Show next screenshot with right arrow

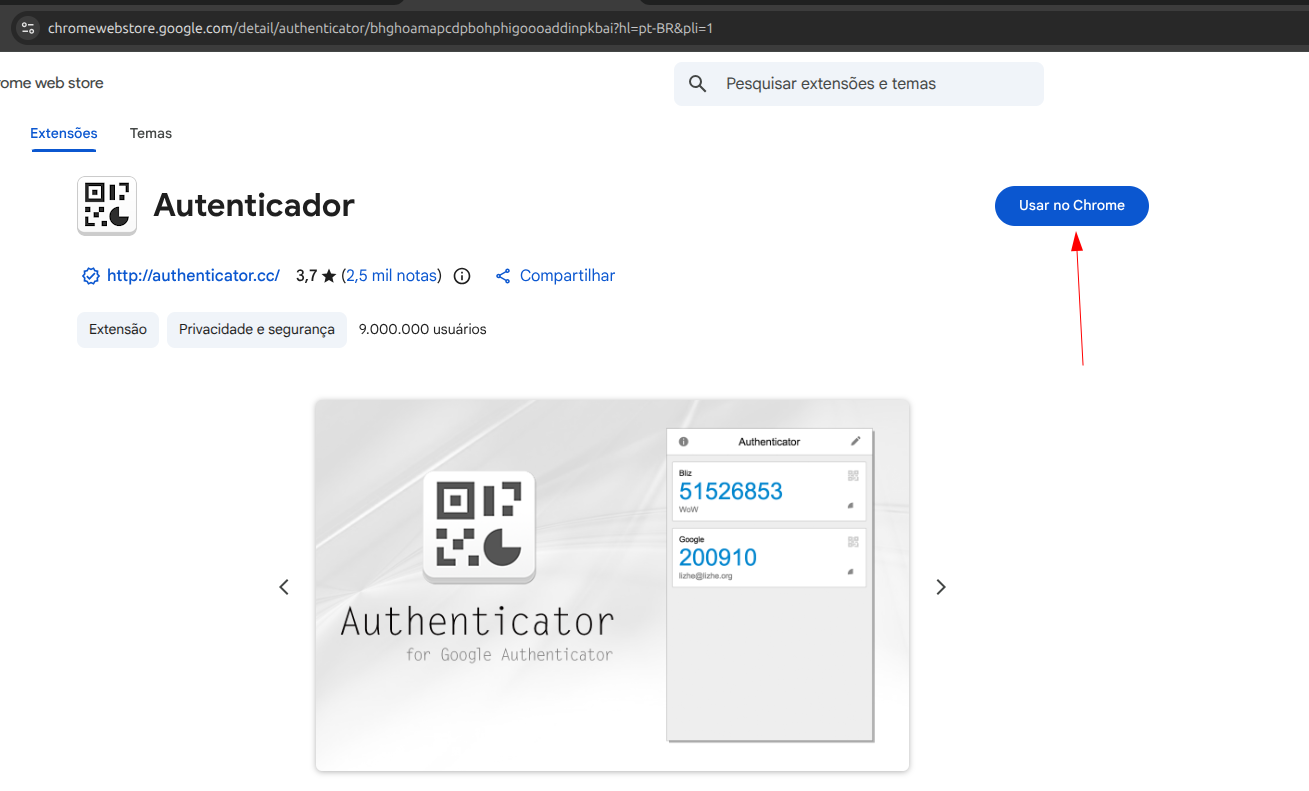940,587
